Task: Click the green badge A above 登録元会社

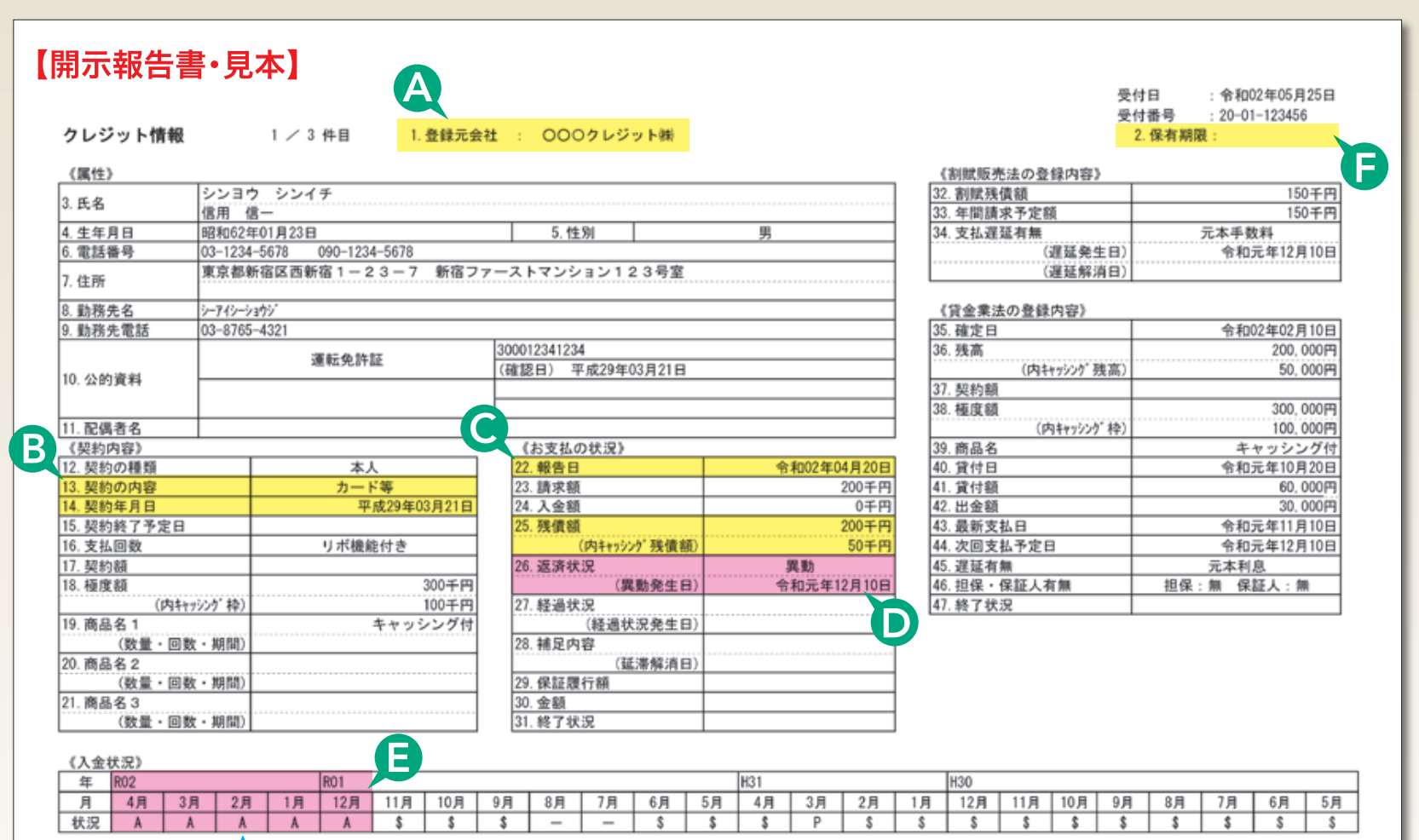Action: [x=417, y=88]
